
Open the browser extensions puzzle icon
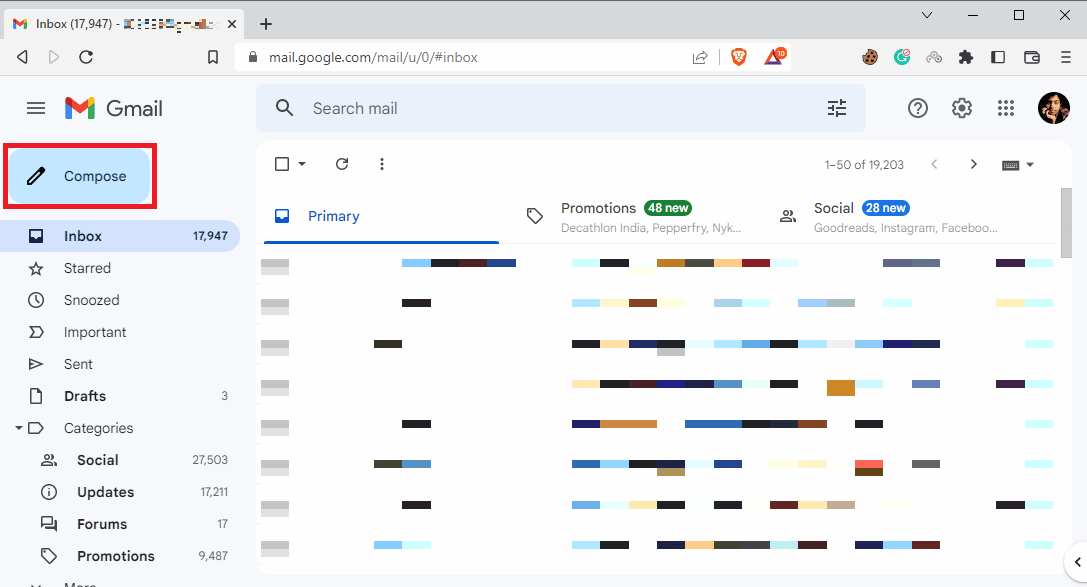[x=966, y=57]
